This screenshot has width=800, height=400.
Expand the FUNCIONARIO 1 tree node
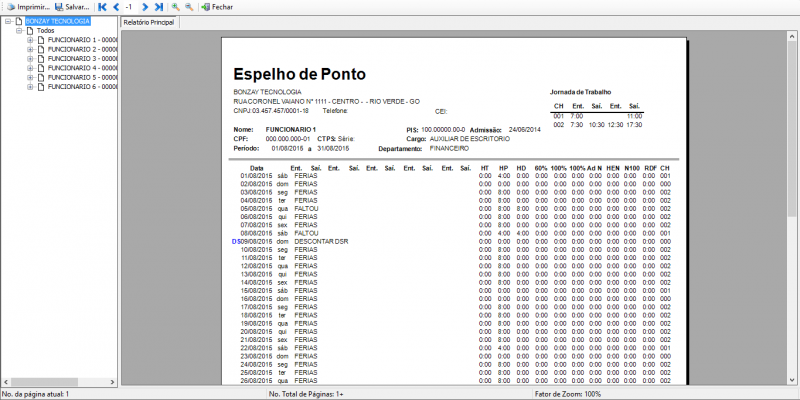tap(30, 40)
